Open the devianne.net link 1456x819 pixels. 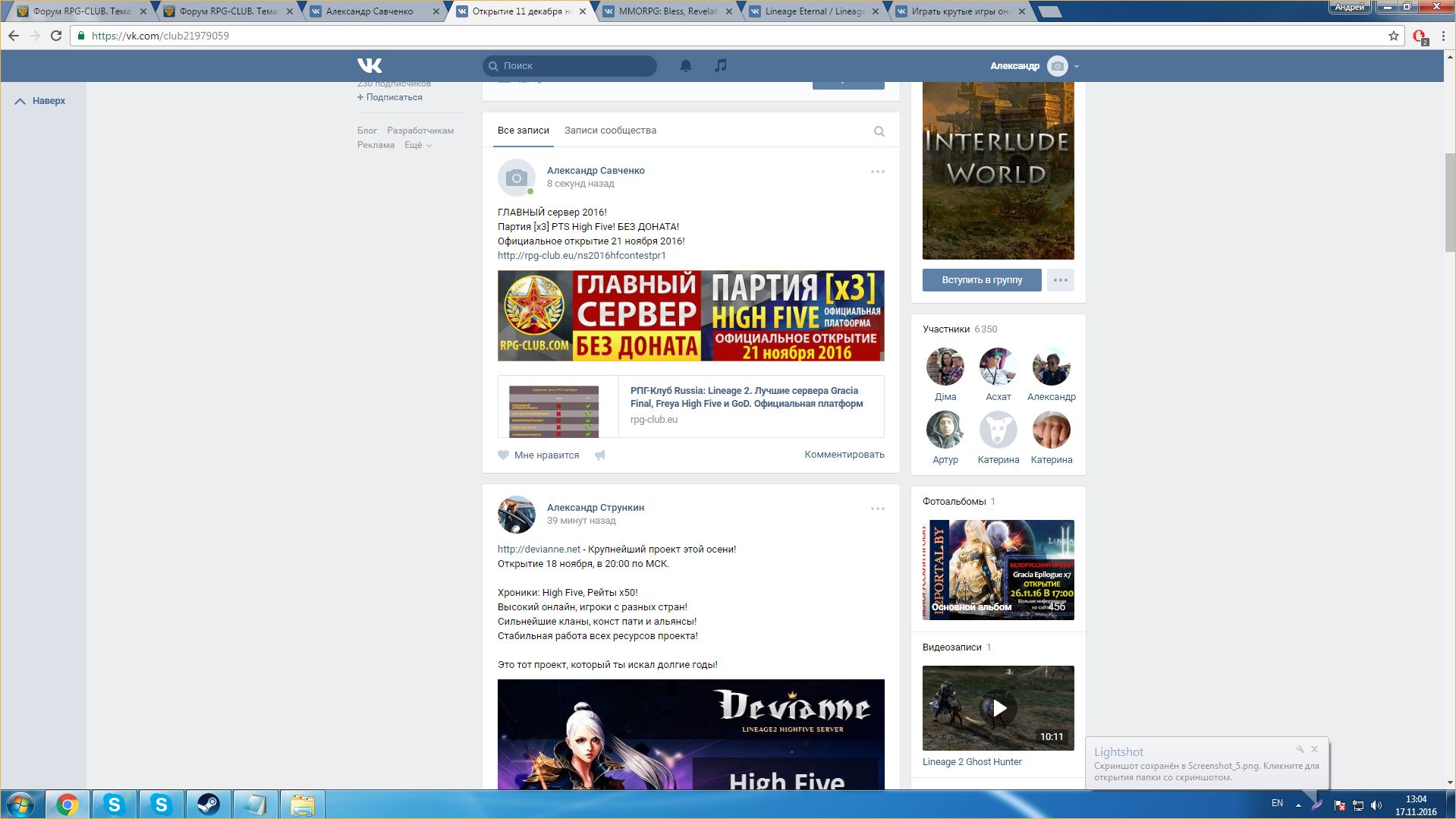point(539,550)
